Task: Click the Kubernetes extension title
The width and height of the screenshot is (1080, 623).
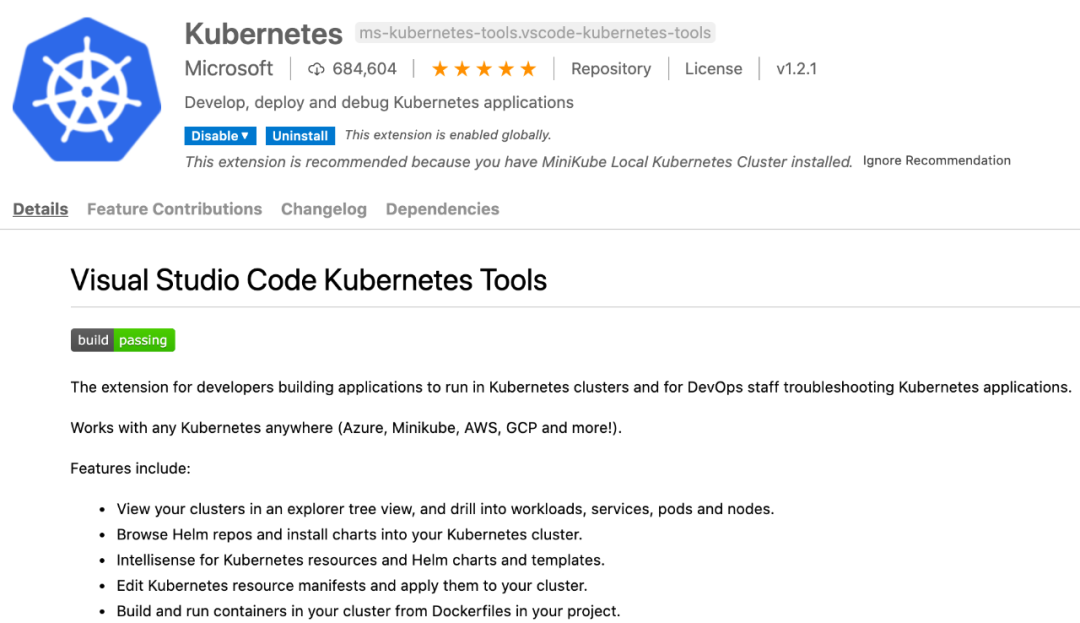Action: (x=263, y=34)
